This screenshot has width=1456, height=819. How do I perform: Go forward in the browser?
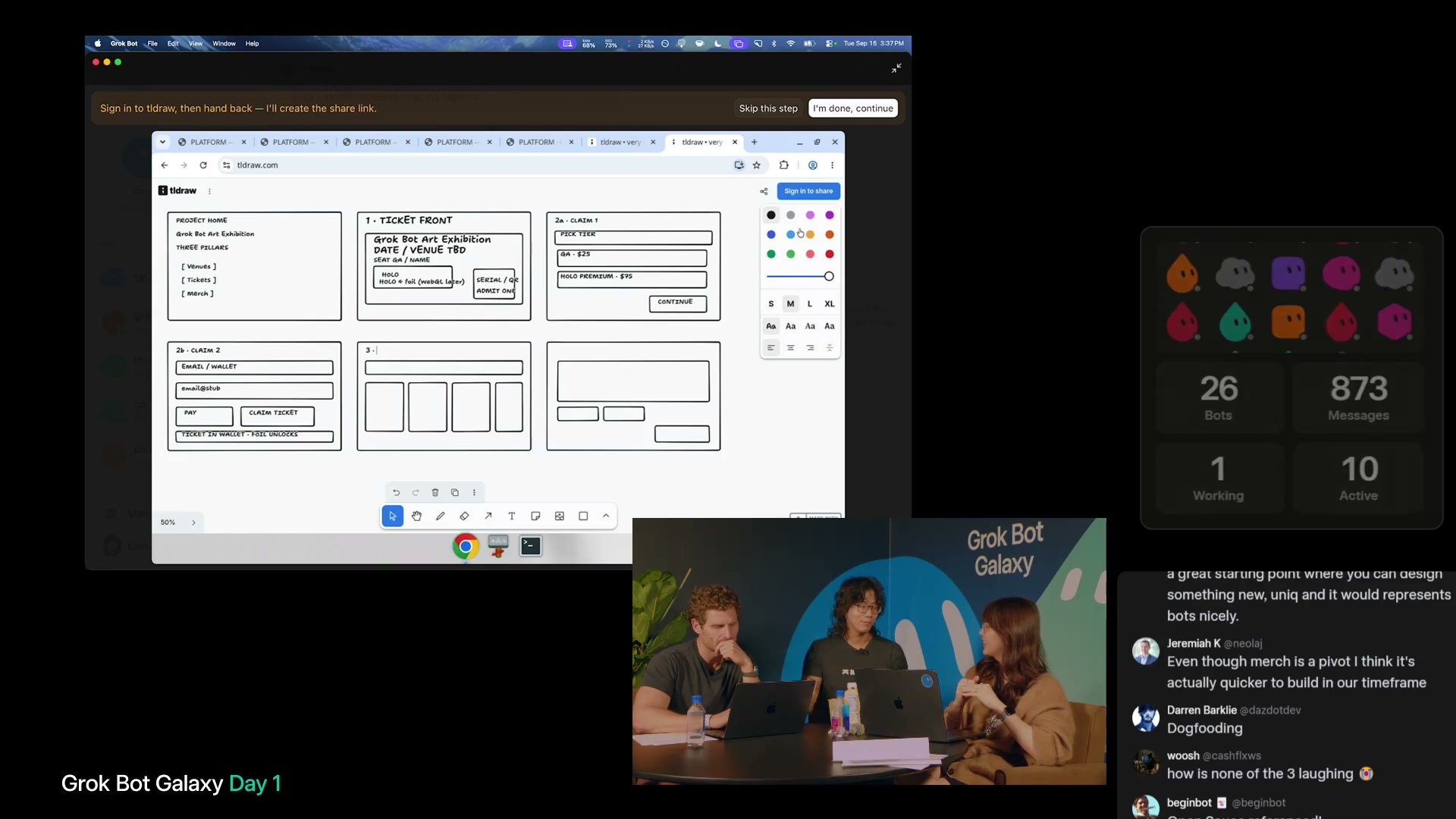coord(184,165)
